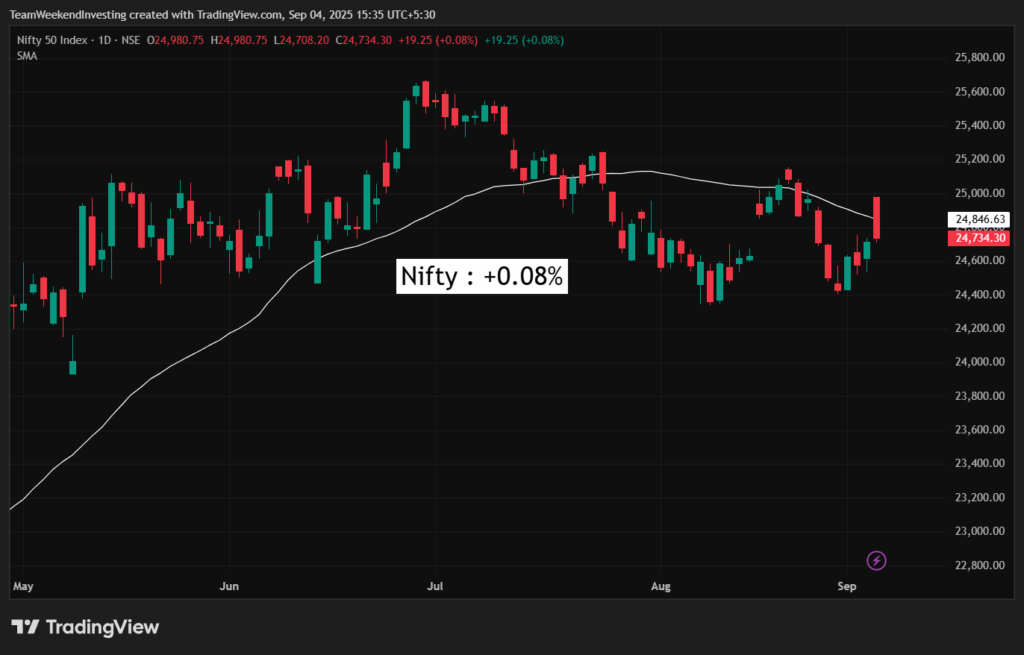Image resolution: width=1024 pixels, height=655 pixels.
Task: Select the Nifty 50 Index symbol title
Action: (52, 40)
